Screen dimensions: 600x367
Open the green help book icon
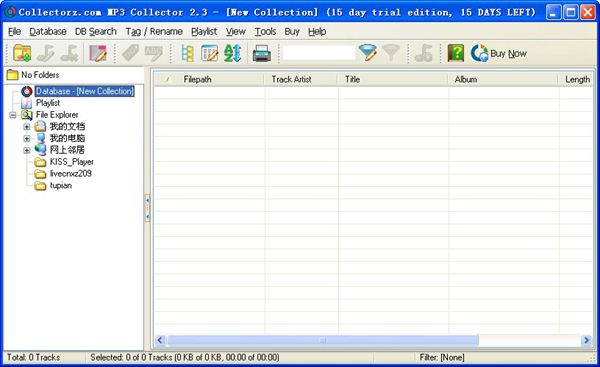tap(456, 53)
